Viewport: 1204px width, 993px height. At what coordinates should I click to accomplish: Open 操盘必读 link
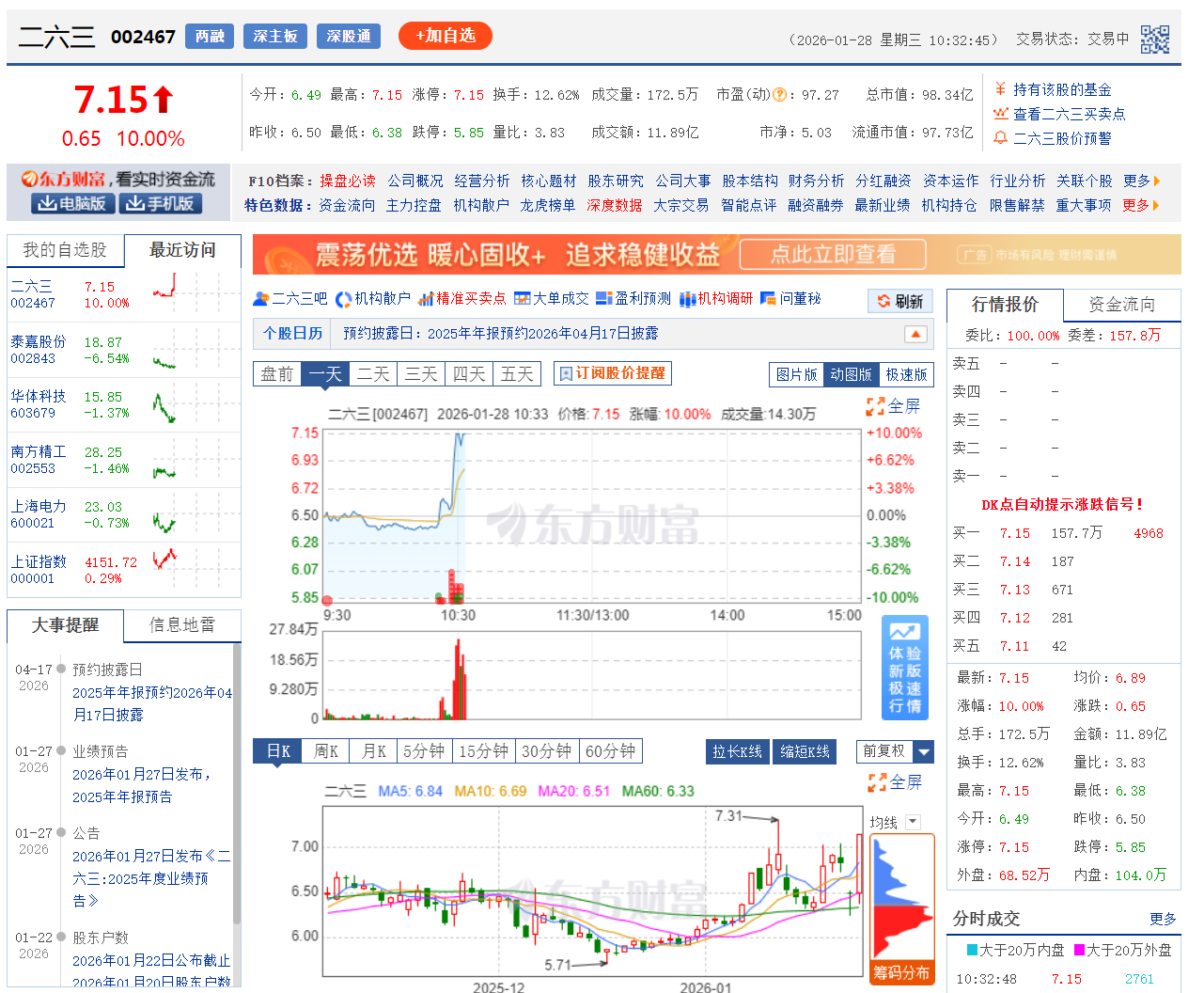point(347,181)
